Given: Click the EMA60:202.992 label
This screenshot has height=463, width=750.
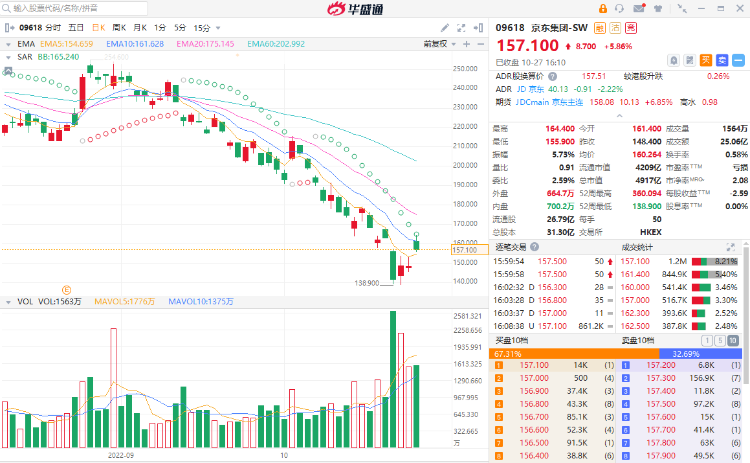Looking at the screenshot, I should [276, 44].
